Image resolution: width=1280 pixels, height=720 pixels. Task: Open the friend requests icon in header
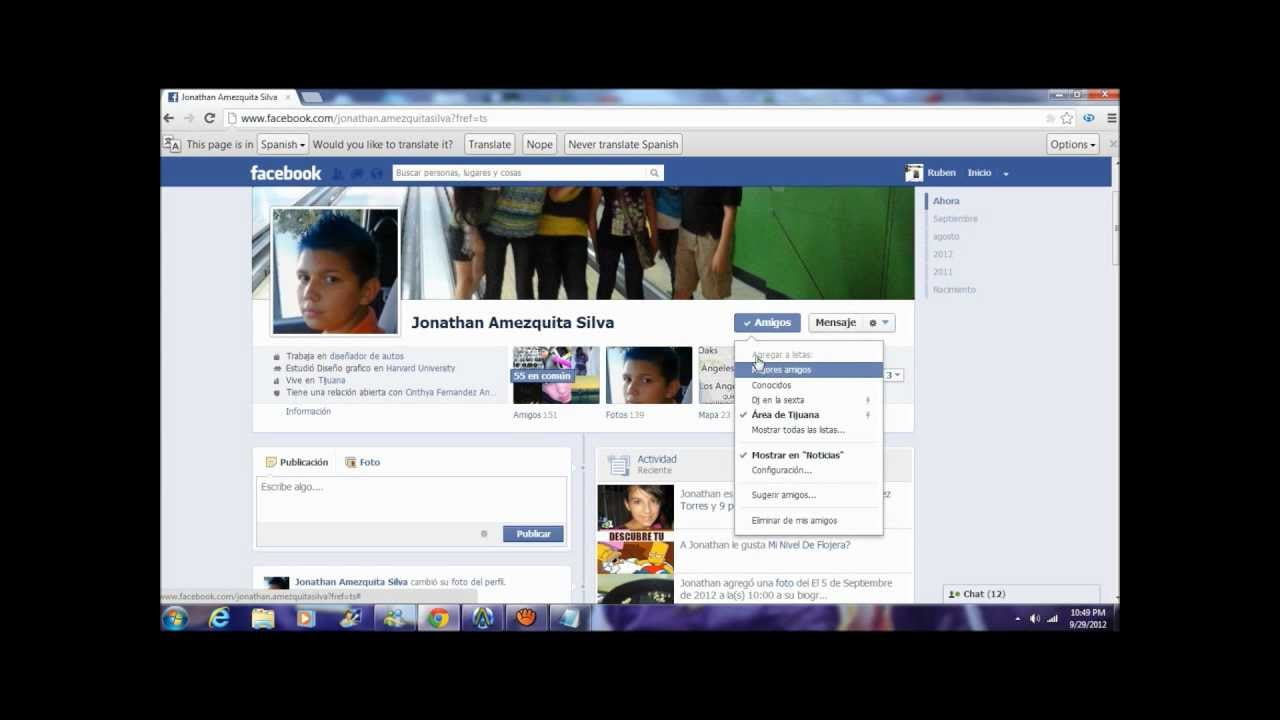pyautogui.click(x=338, y=173)
